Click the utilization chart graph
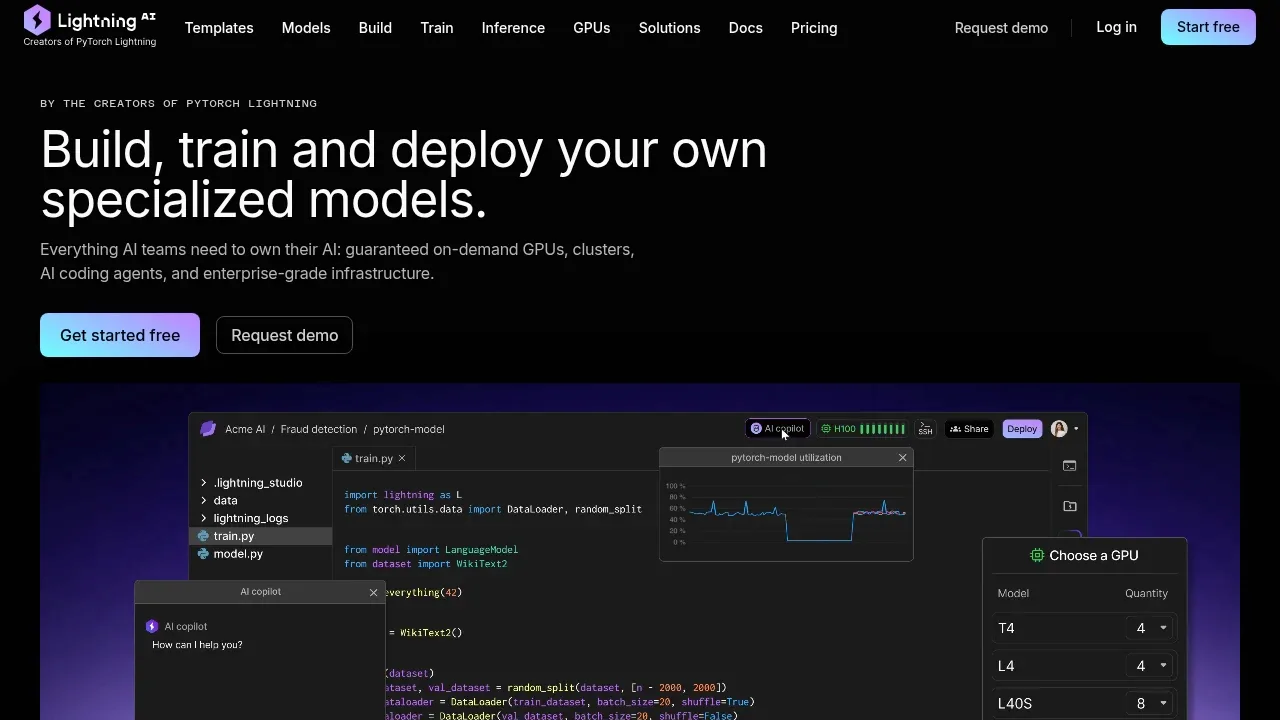The width and height of the screenshot is (1280, 720). (x=786, y=514)
